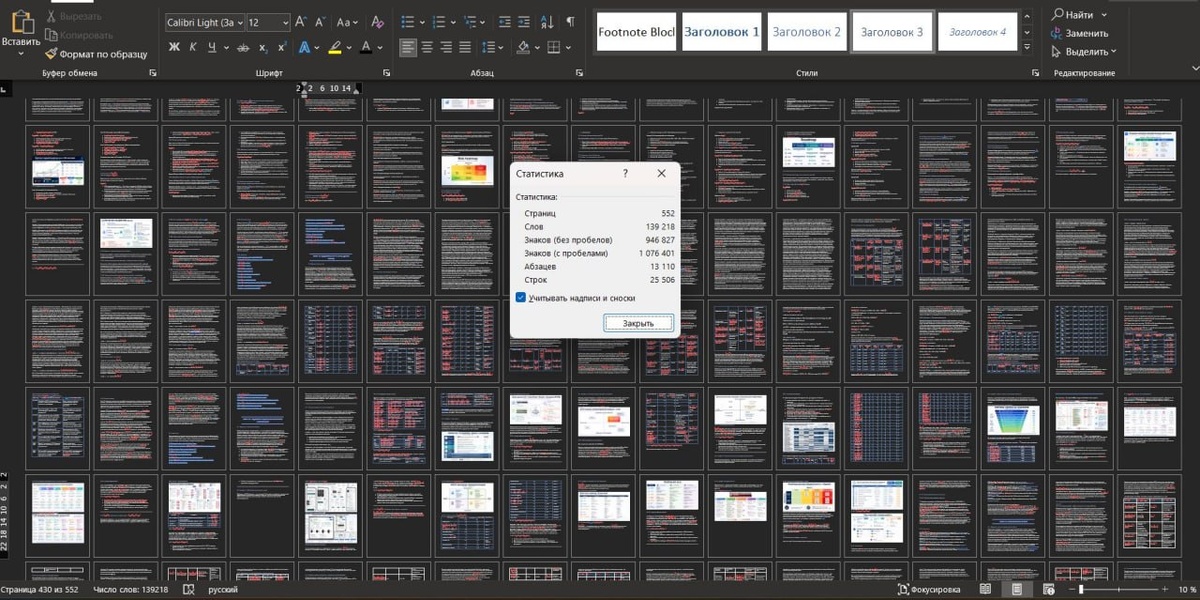Apply the Footnote Block style
The width and height of the screenshot is (1200, 600).
click(x=636, y=31)
